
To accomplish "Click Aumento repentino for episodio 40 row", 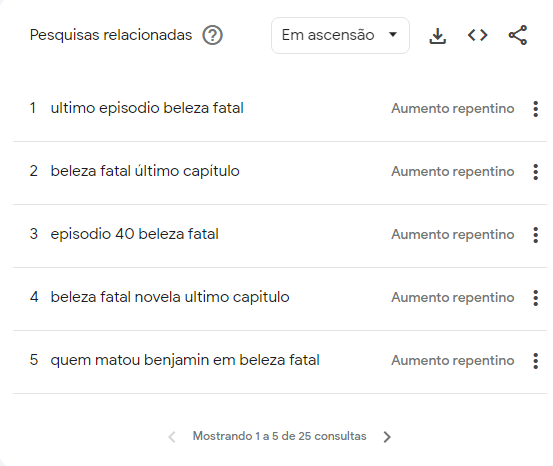I will 453,235.
